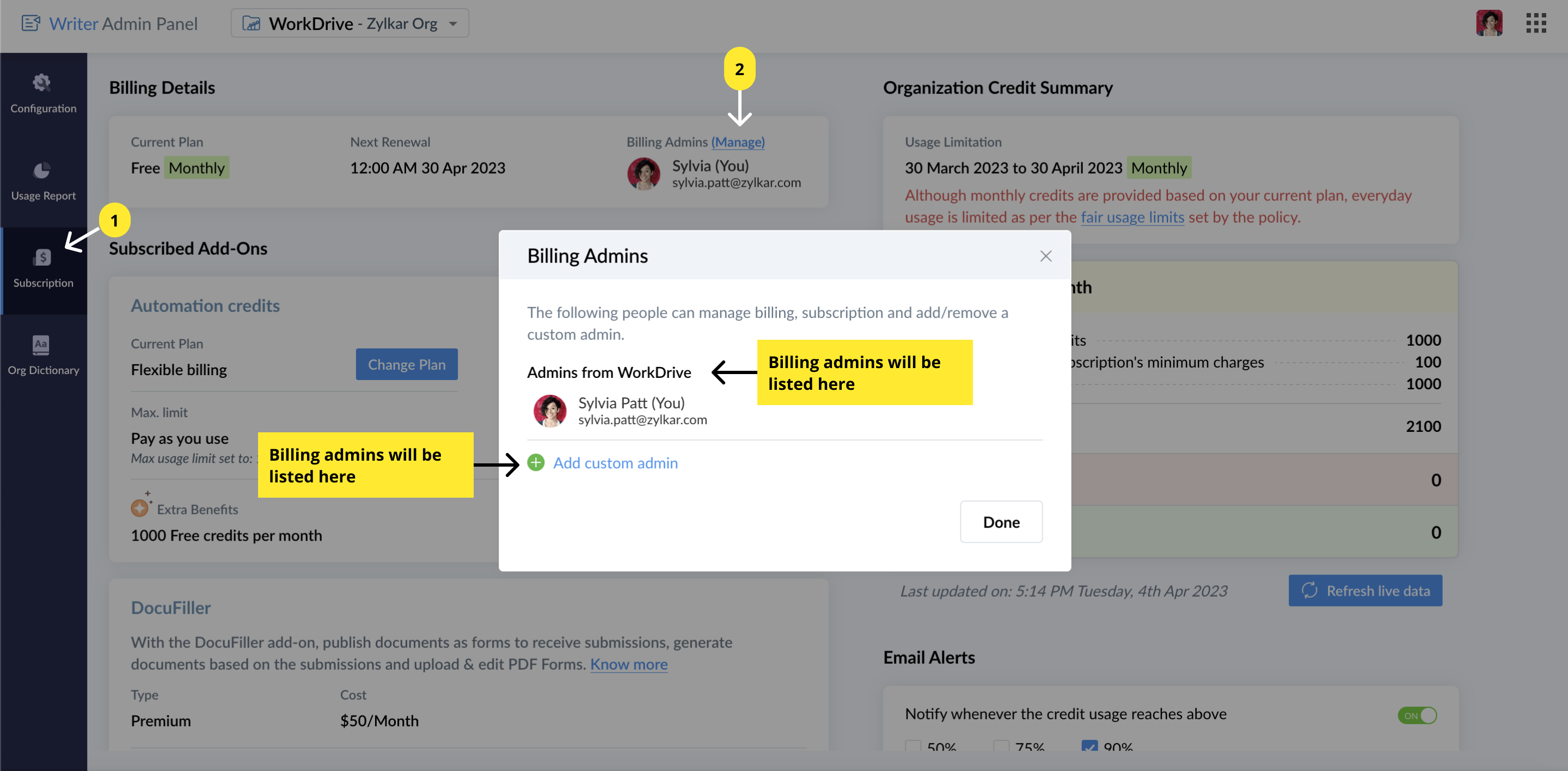1568x771 pixels.
Task: Check the 75% notification checkbox
Action: tap(1001, 746)
